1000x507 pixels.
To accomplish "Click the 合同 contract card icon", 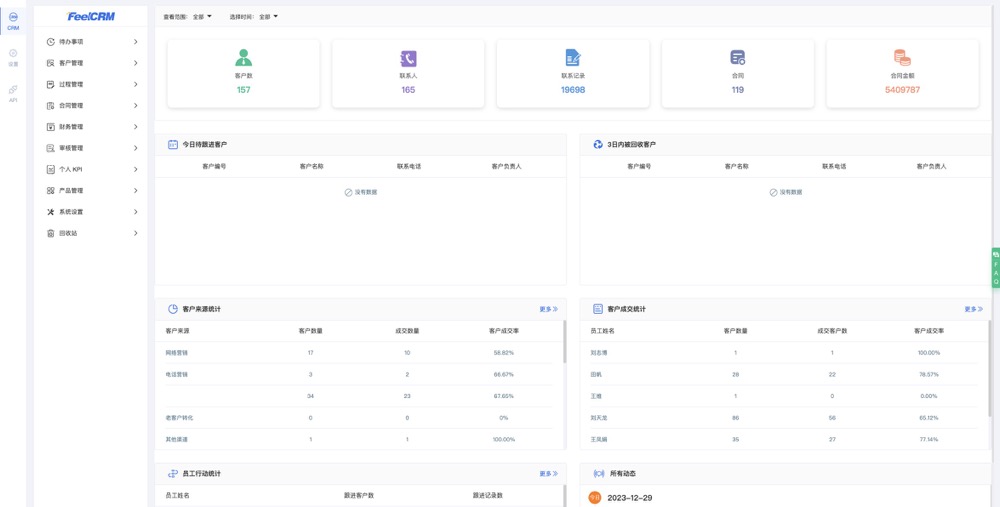I will [x=737, y=58].
